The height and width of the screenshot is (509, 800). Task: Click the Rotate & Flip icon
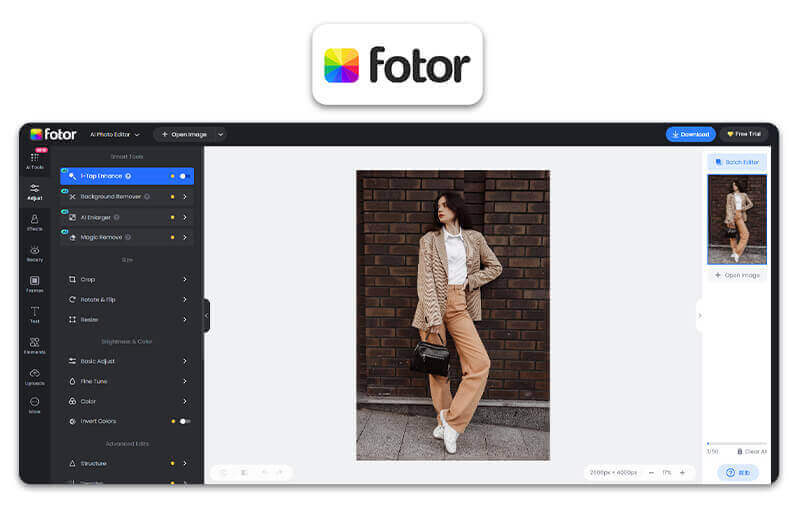pos(72,299)
